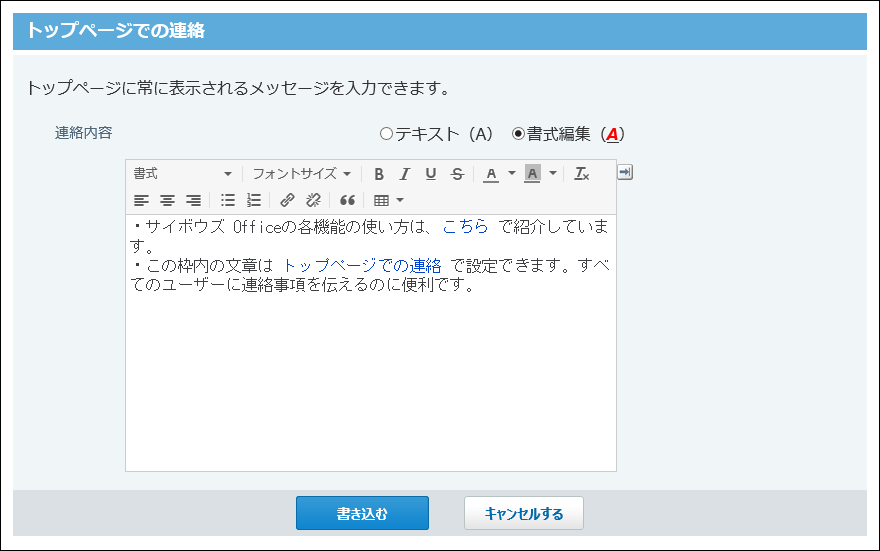Click text 便利です in editor

[x=435, y=285]
